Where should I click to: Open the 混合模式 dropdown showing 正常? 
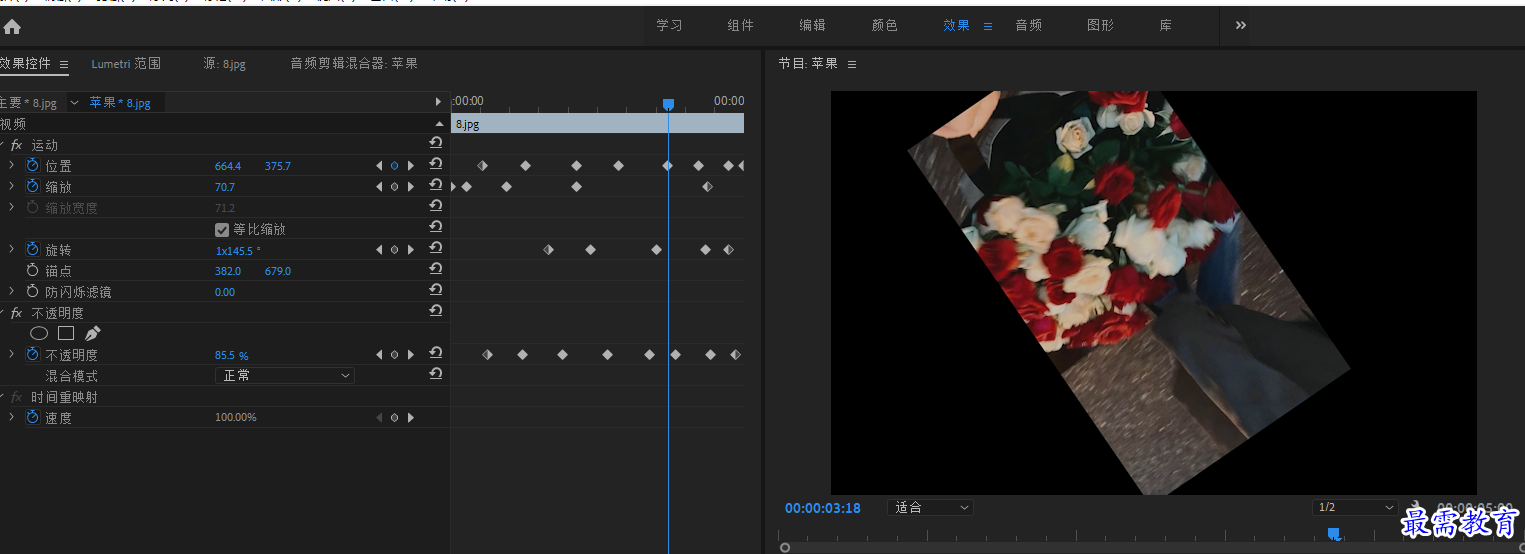click(x=285, y=375)
